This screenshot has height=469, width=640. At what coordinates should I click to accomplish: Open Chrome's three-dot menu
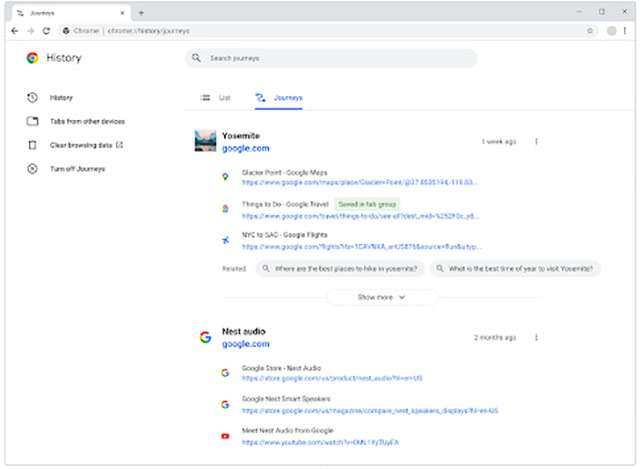coord(627,31)
